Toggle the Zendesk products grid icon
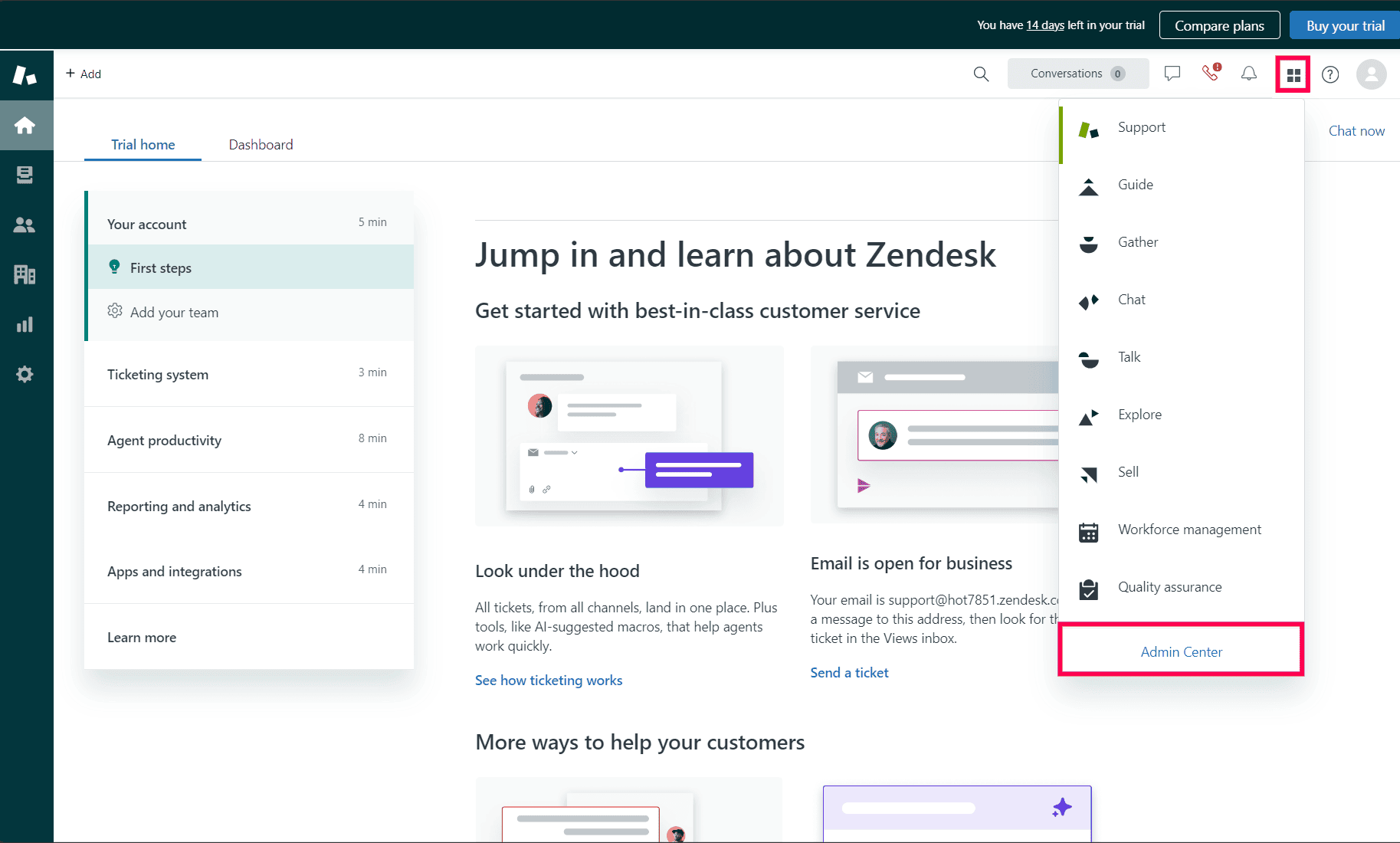The image size is (1400, 843). (x=1293, y=74)
